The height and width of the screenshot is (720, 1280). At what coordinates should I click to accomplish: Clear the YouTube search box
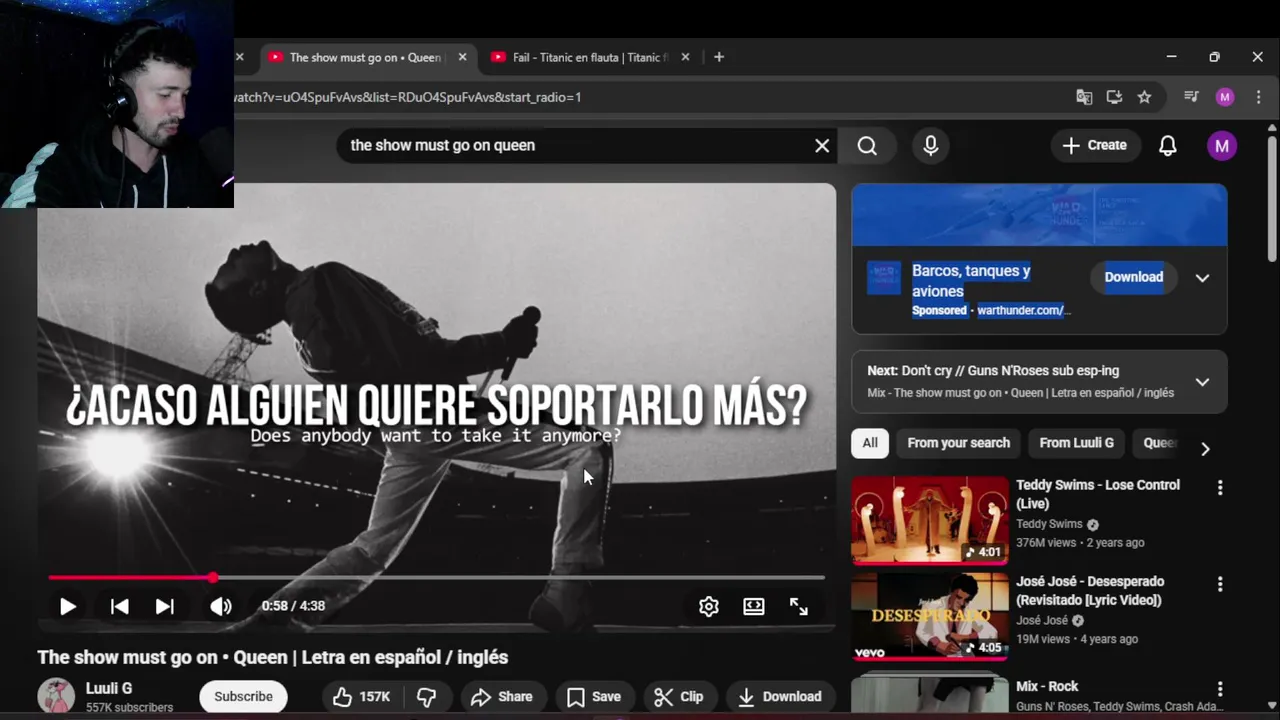click(822, 146)
